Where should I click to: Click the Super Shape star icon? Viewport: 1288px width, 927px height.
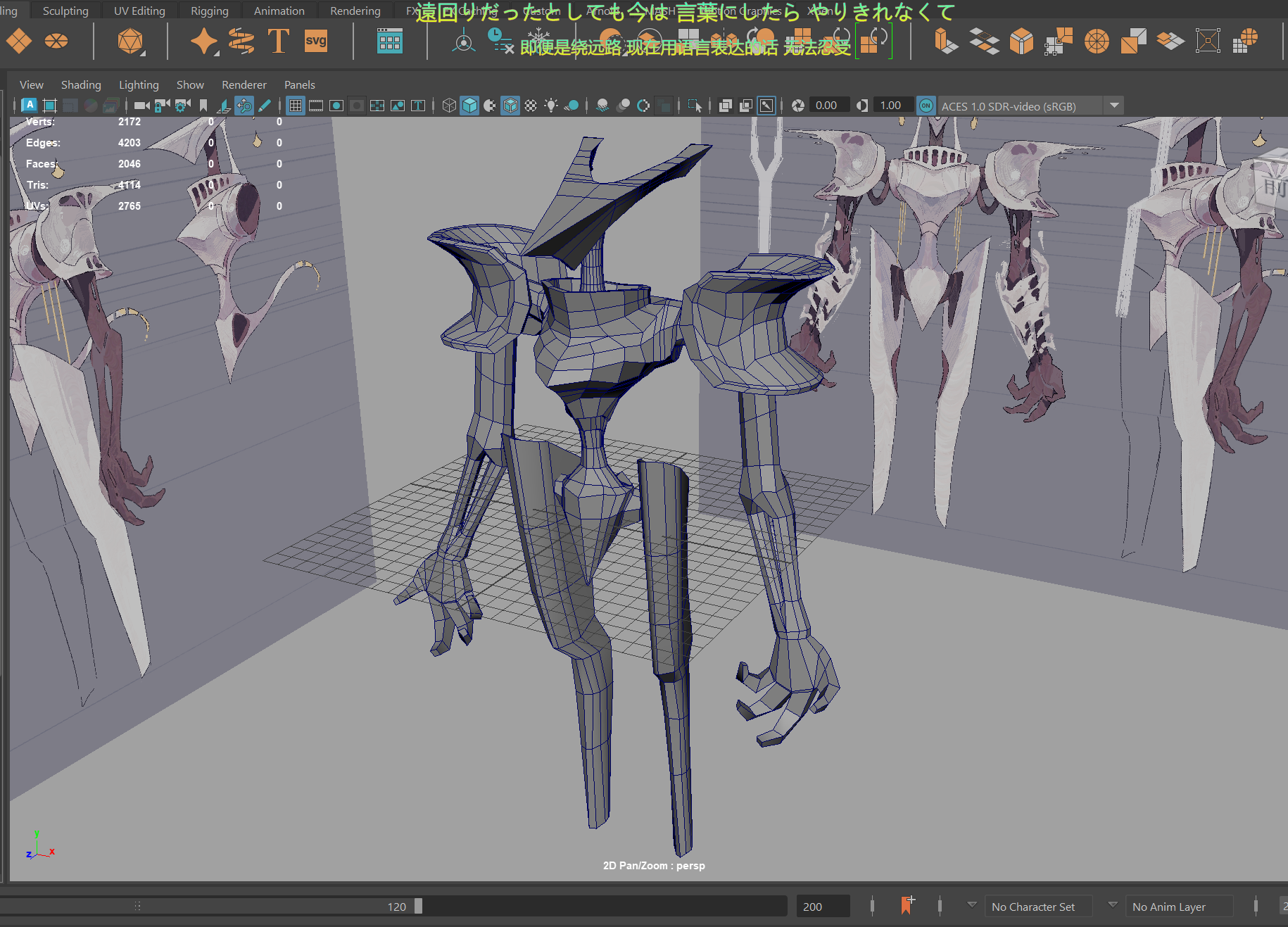[x=203, y=41]
